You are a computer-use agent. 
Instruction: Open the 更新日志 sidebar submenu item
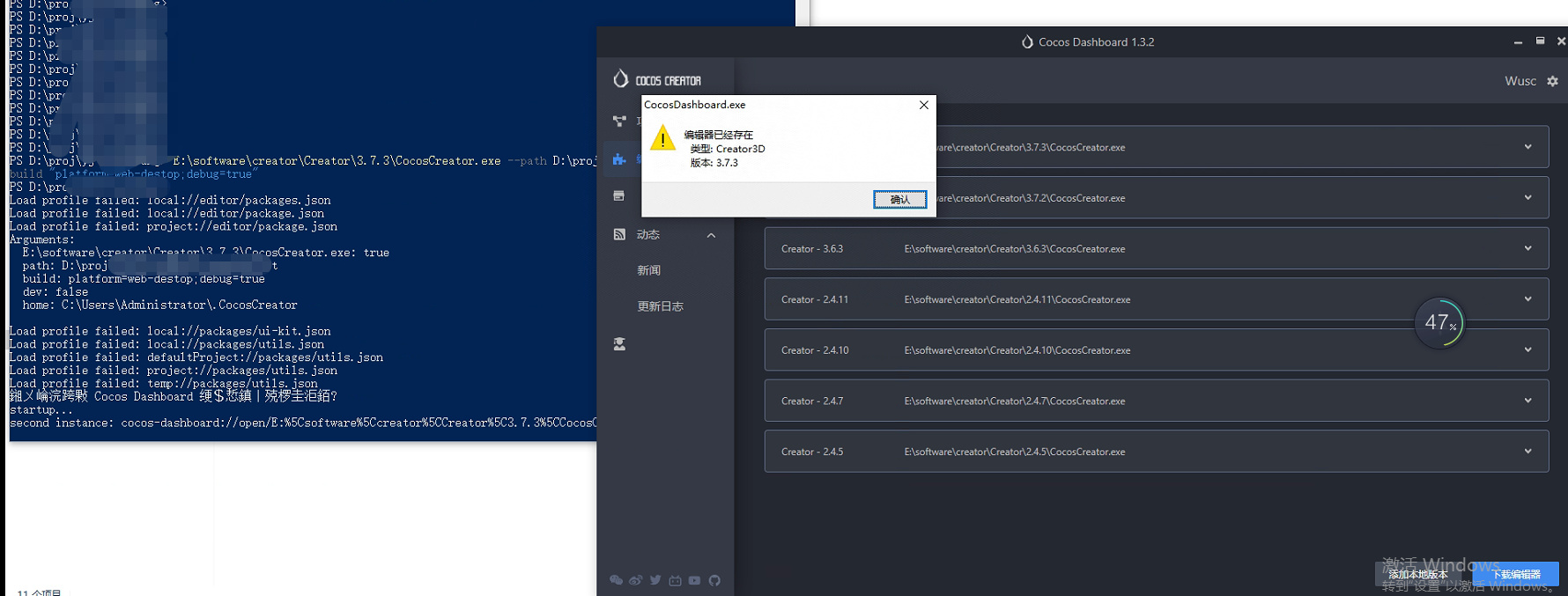(660, 306)
